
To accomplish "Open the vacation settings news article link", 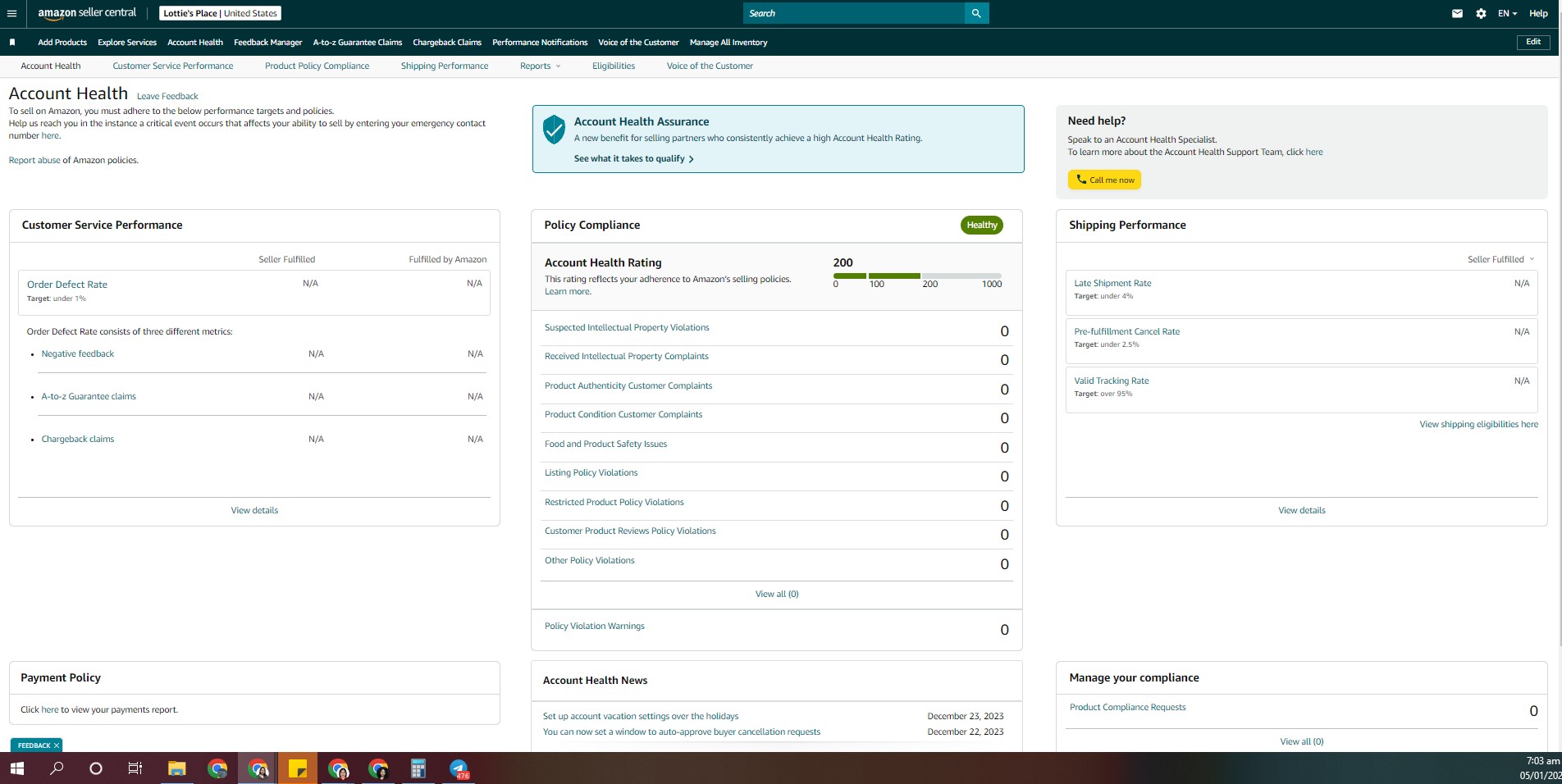I will coord(641,717).
